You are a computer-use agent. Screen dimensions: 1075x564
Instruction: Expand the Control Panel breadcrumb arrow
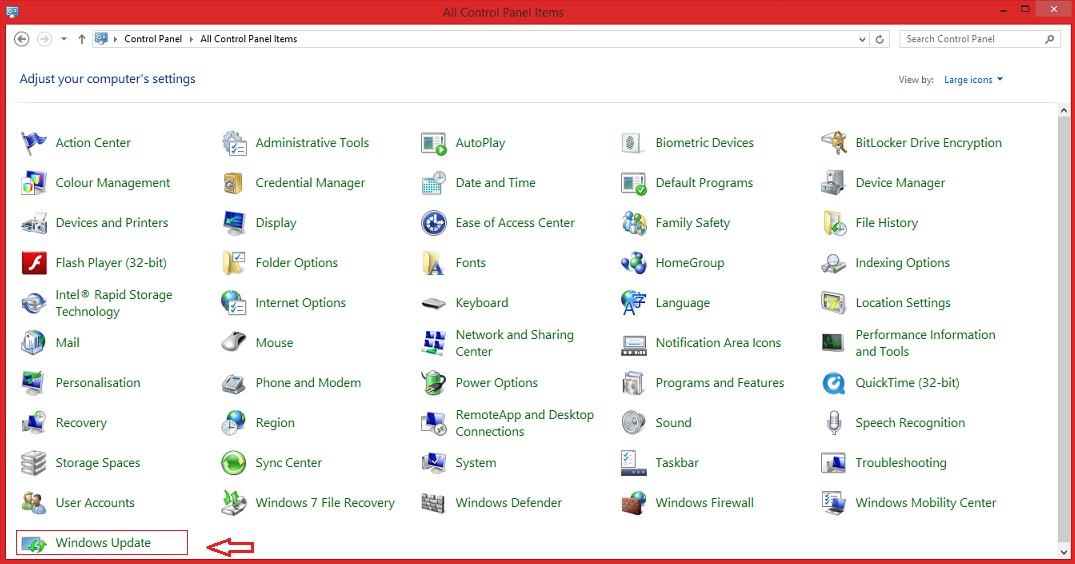[x=191, y=39]
